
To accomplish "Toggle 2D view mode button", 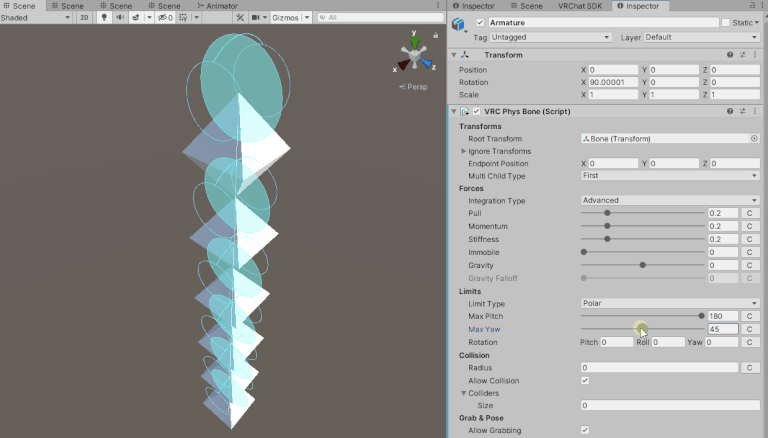I will coord(84,18).
